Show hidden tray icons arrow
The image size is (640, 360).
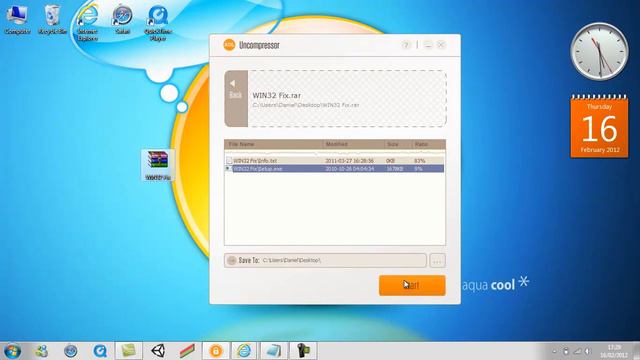click(554, 351)
